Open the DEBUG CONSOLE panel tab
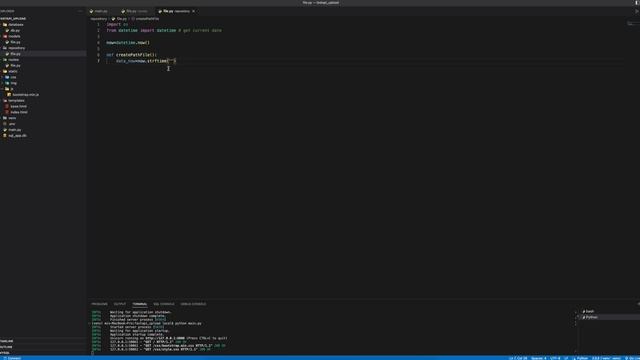This screenshot has height=360, width=640. [193, 304]
